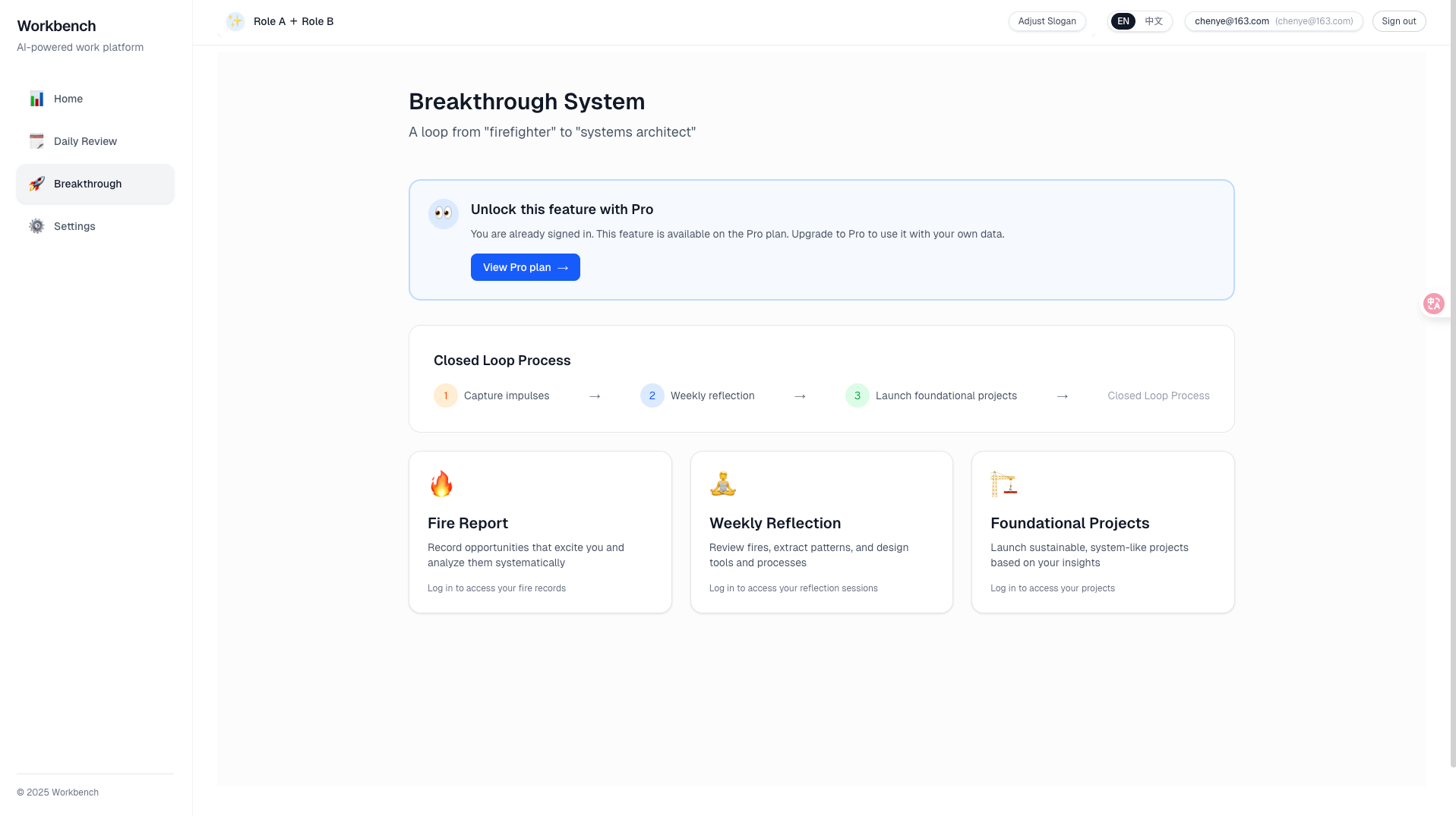Open Settings via the gear icon
Image resolution: width=1456 pixels, height=816 pixels.
36,226
